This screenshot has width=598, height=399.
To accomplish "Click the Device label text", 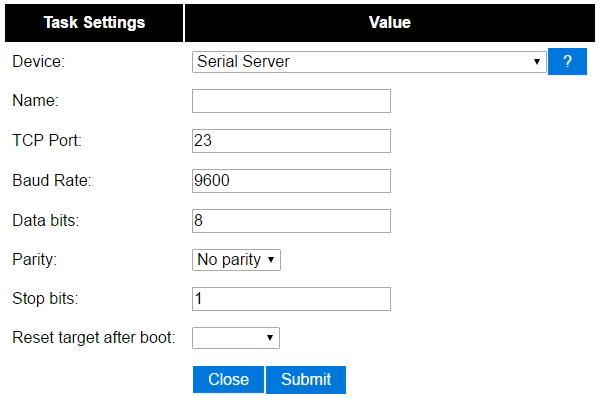I will pyautogui.click(x=39, y=61).
